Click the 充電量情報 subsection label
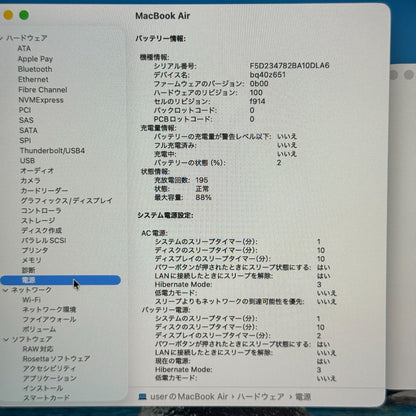 tap(158, 128)
